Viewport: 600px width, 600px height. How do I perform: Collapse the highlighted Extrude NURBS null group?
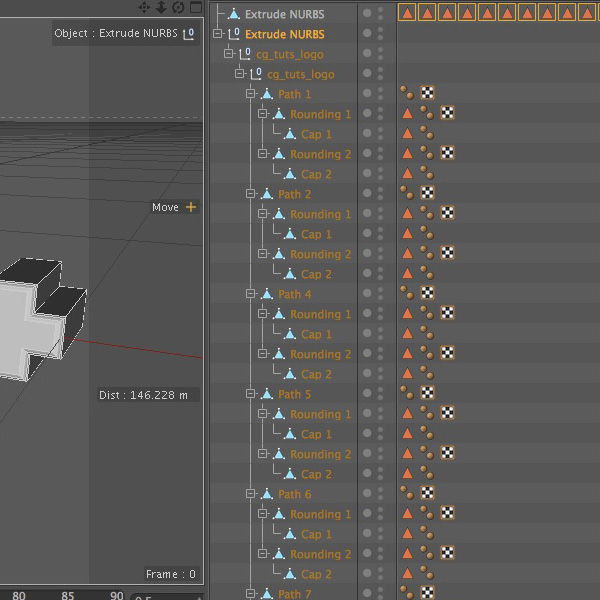click(217, 34)
